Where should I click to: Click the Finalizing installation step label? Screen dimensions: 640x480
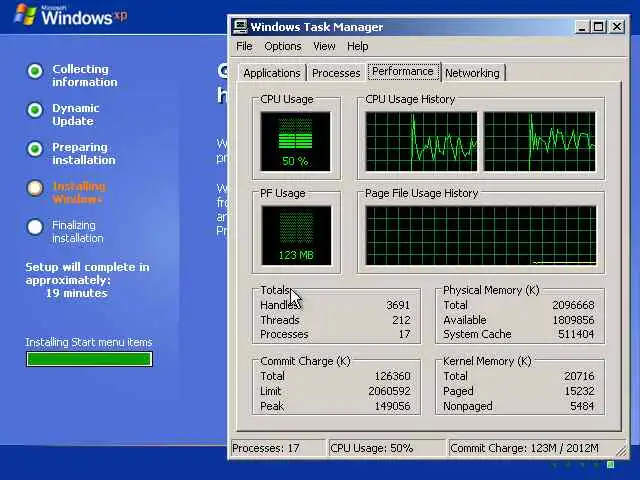coord(78,231)
